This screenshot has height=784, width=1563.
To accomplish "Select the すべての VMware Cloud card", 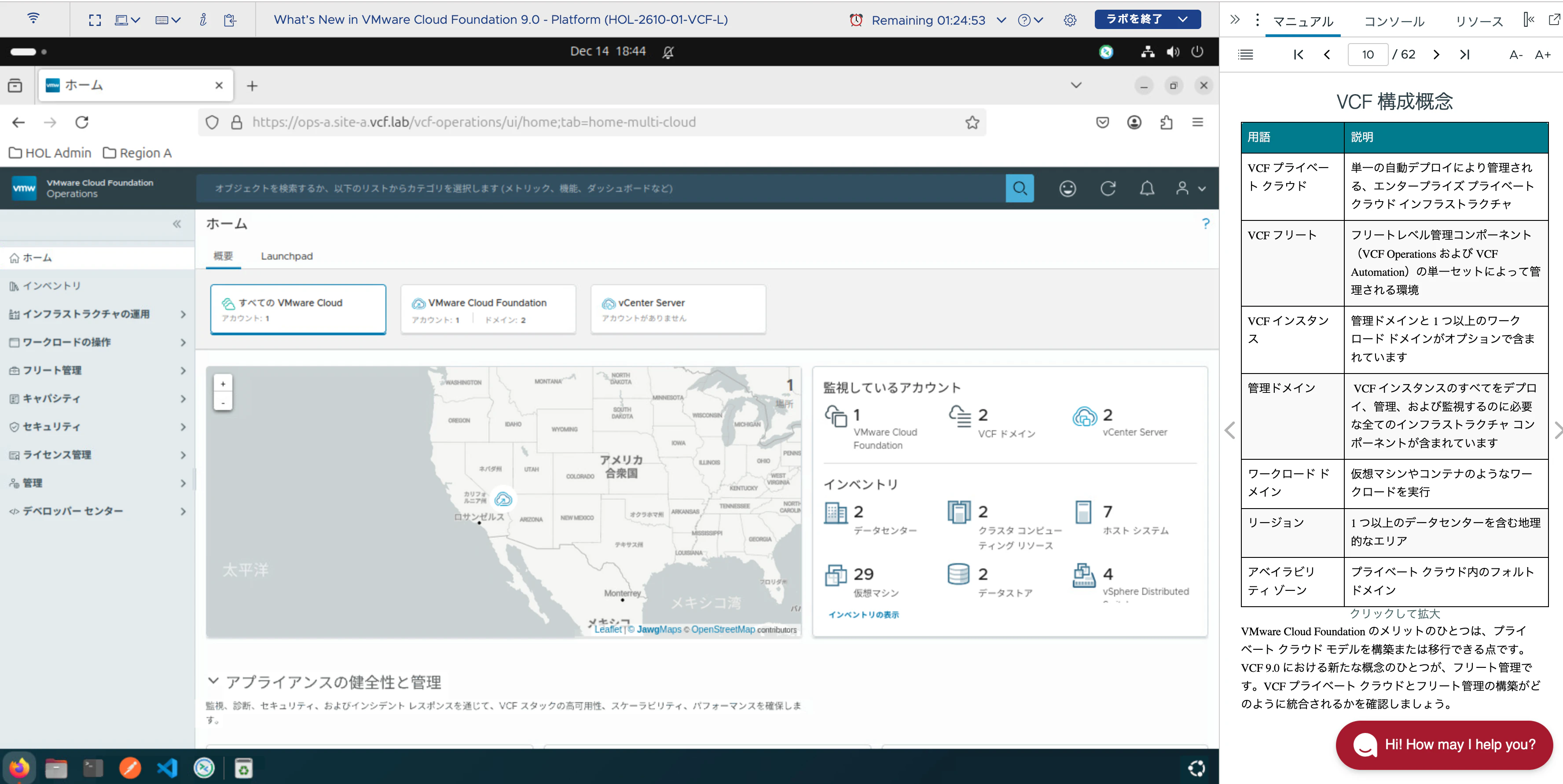I will pyautogui.click(x=298, y=309).
